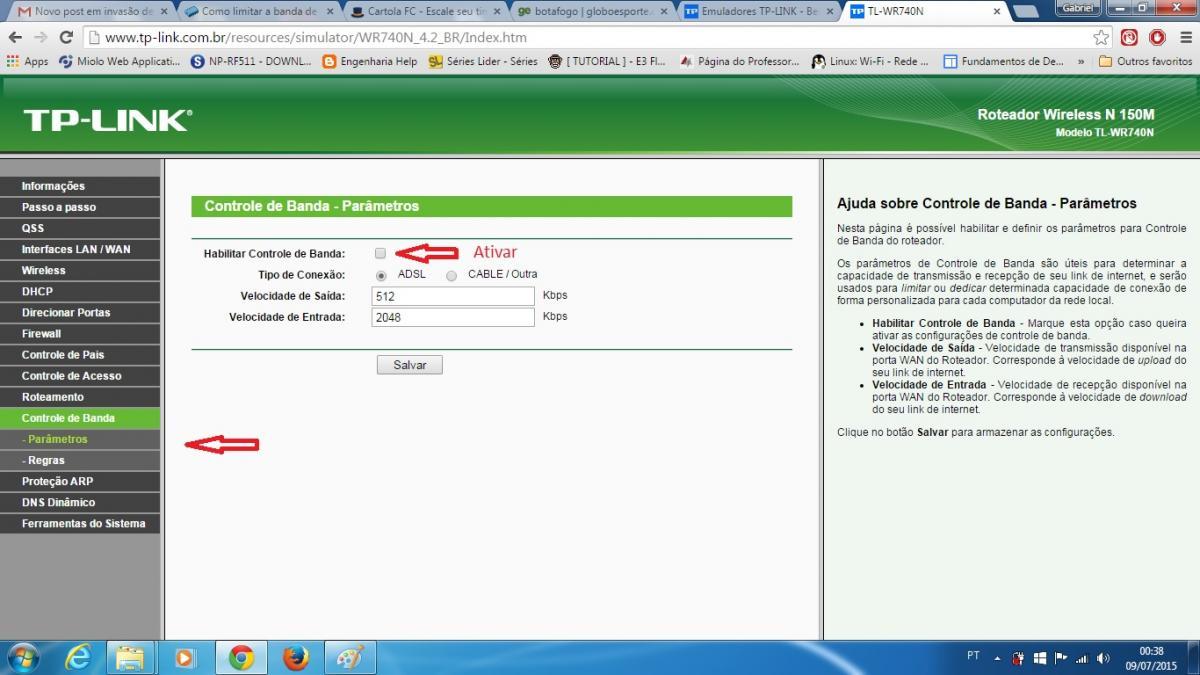Open the Controle de Pais menu item

(80, 354)
